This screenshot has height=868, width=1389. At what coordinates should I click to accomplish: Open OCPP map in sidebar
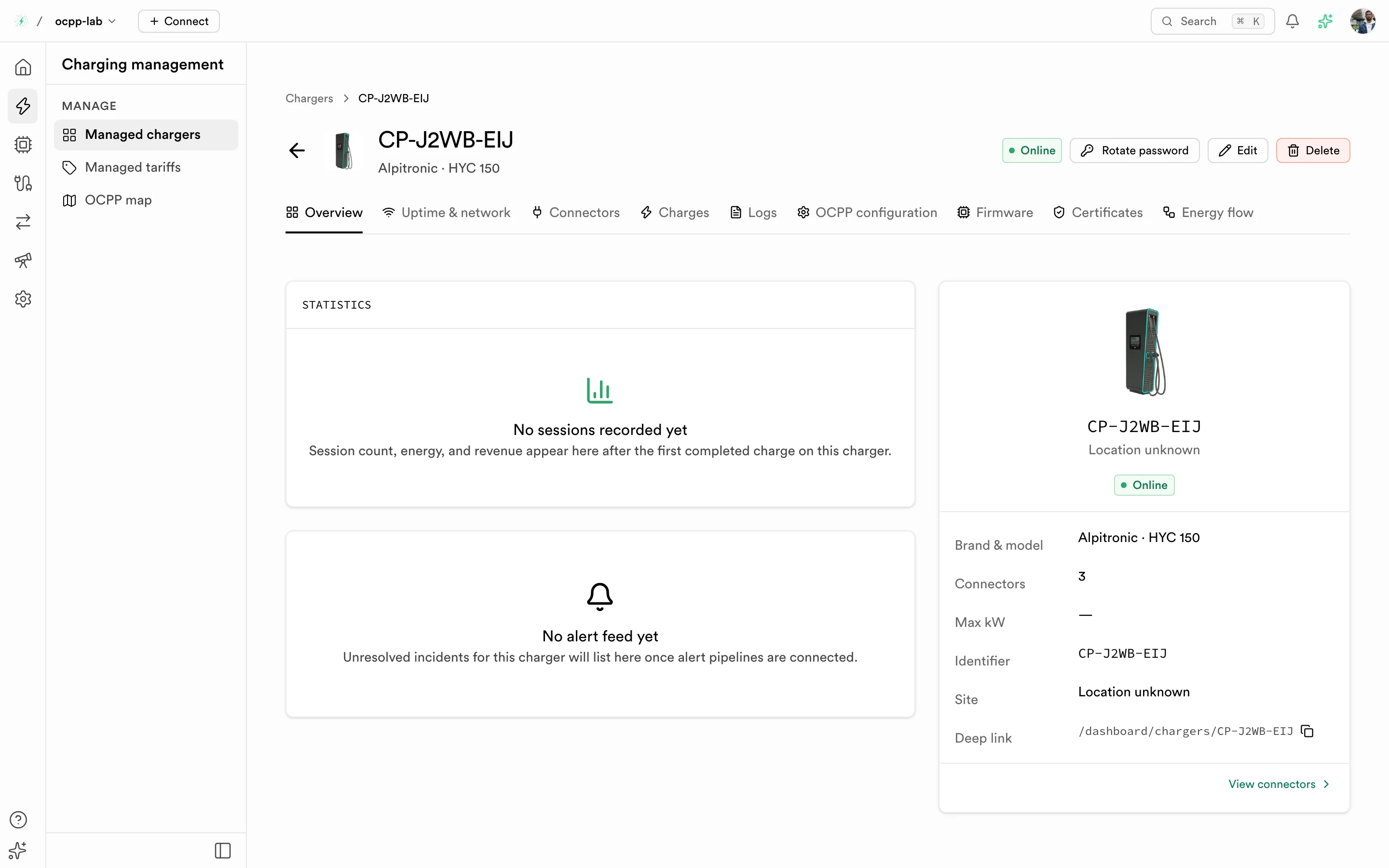tap(146, 200)
